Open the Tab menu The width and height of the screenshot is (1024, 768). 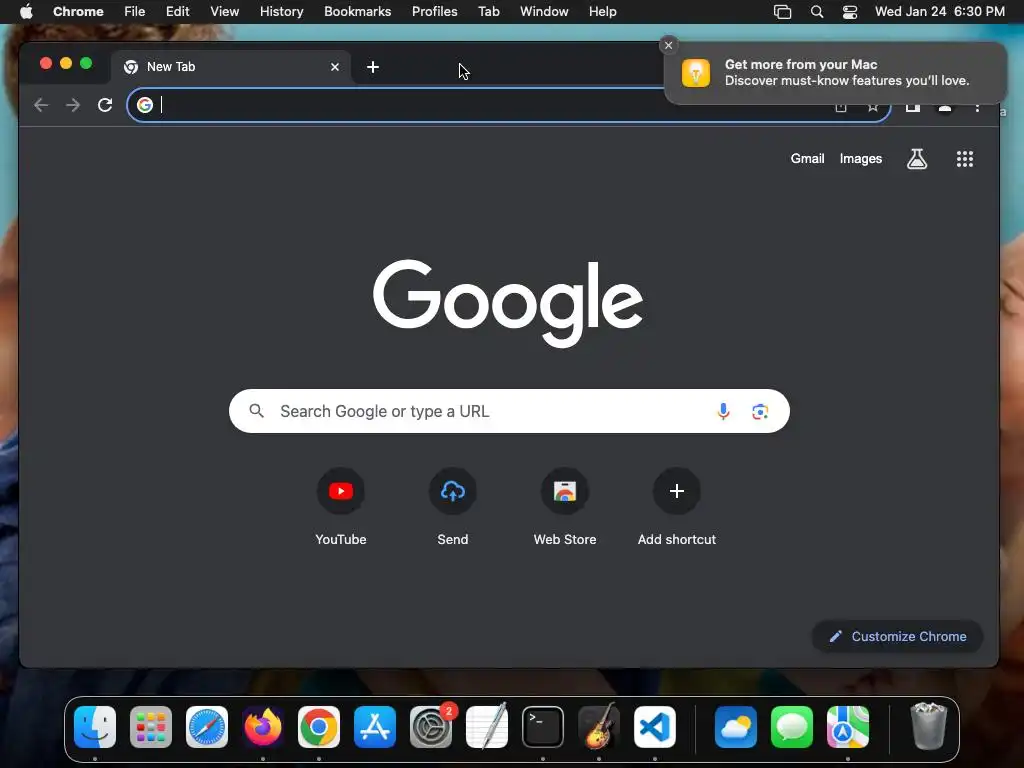(488, 12)
